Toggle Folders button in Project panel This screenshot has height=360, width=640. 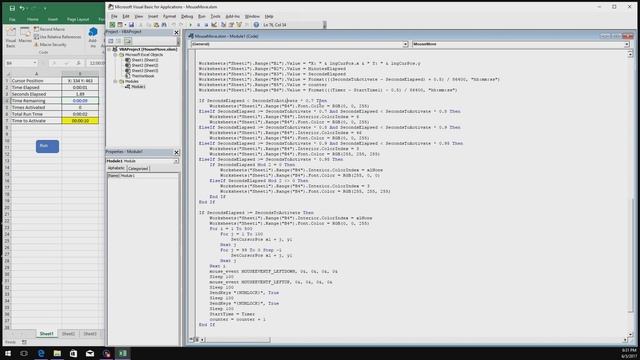(128, 41)
